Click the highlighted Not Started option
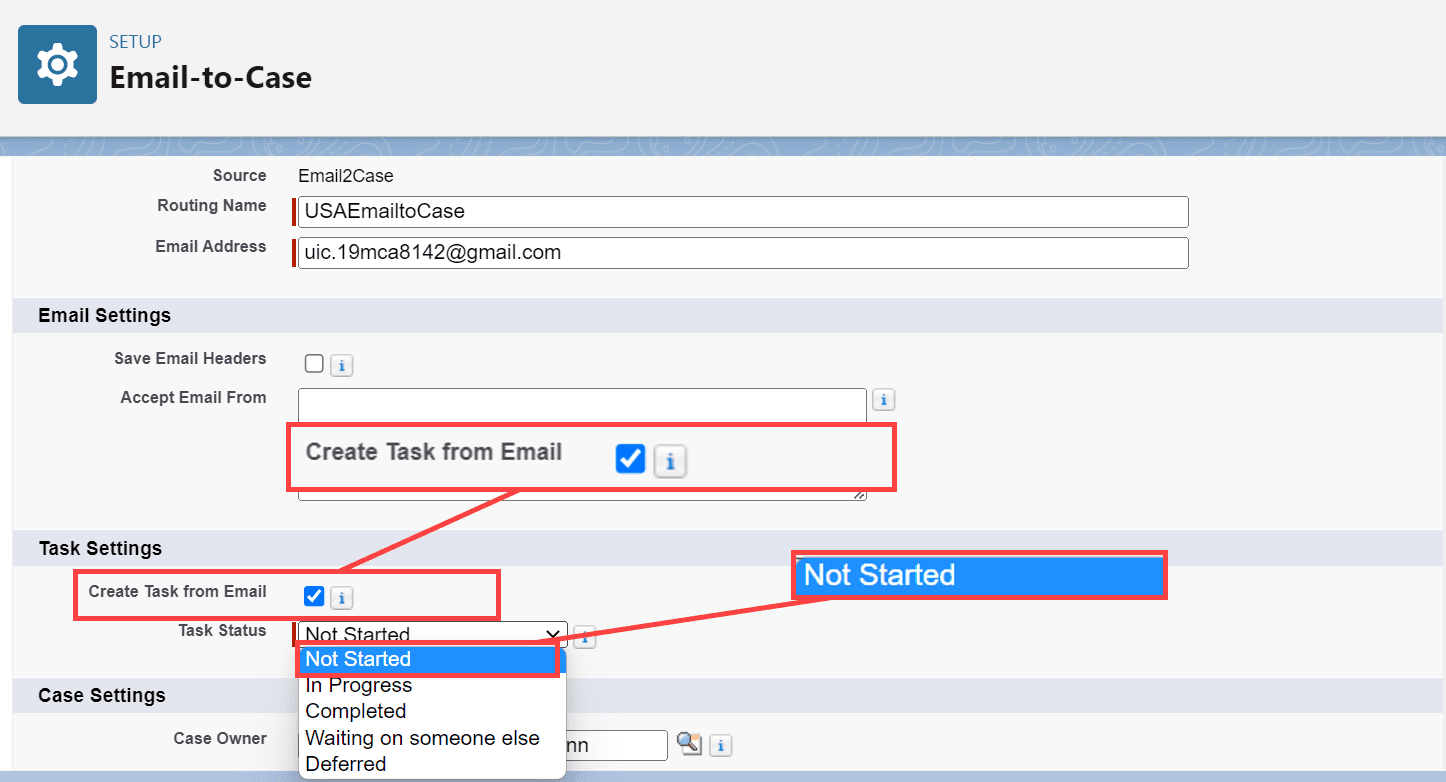 (x=358, y=659)
